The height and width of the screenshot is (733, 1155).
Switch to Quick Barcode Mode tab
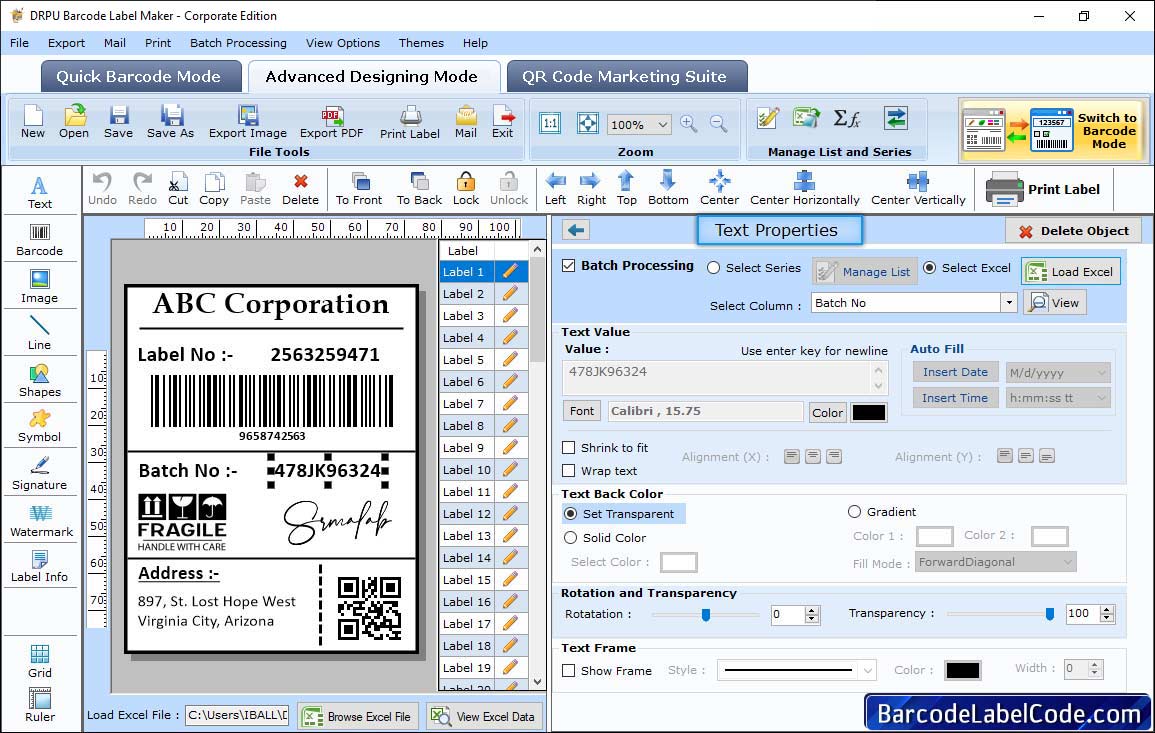click(141, 77)
